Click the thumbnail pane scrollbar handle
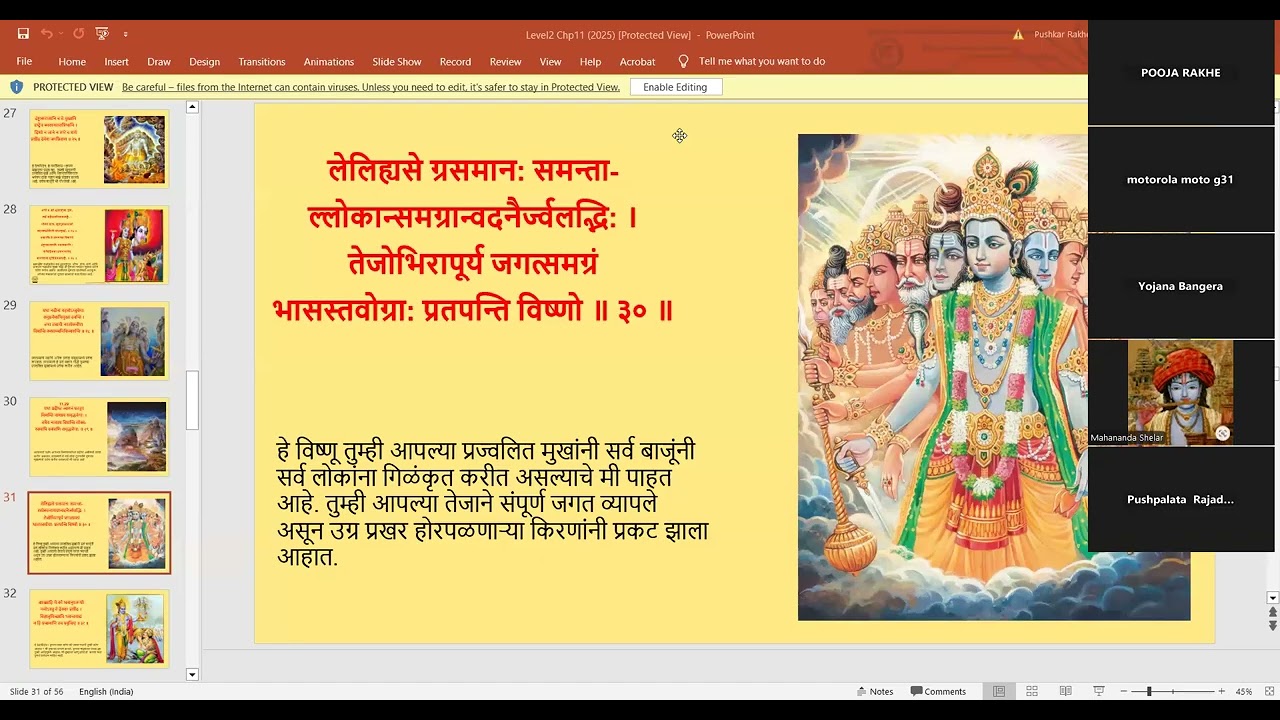 (x=192, y=400)
